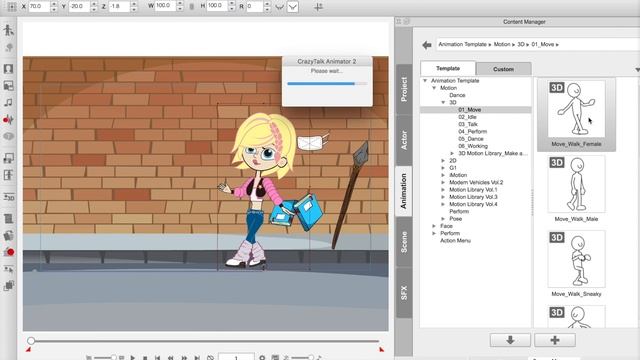Image resolution: width=640 pixels, height=360 pixels.
Task: Click the grid anchor icon in top toolbar
Action: (11, 7)
